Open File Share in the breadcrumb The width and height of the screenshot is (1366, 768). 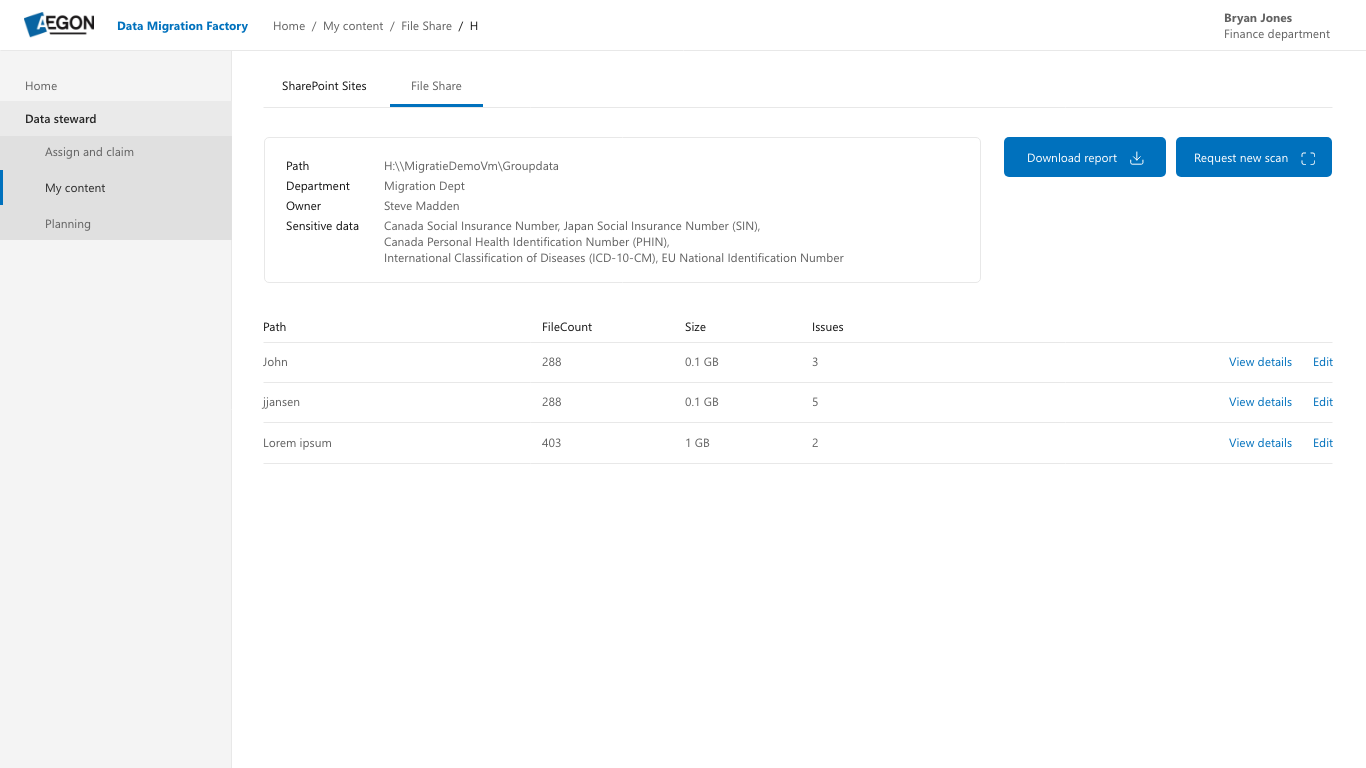pos(426,26)
